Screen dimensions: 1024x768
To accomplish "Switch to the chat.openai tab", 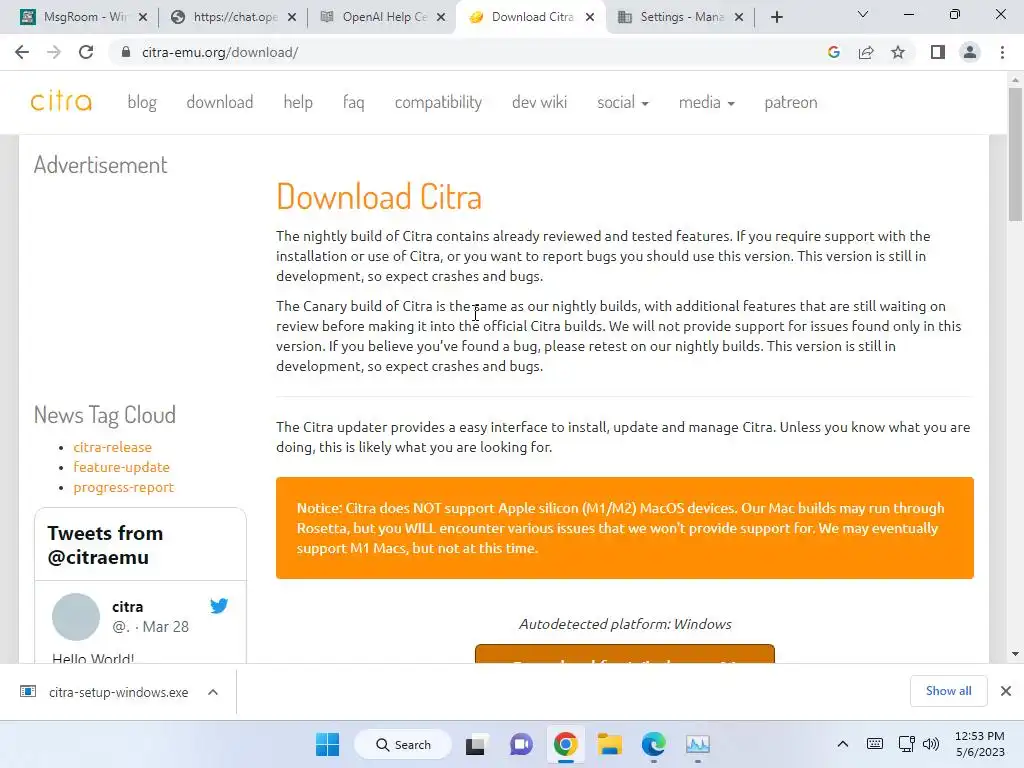I will 233,17.
